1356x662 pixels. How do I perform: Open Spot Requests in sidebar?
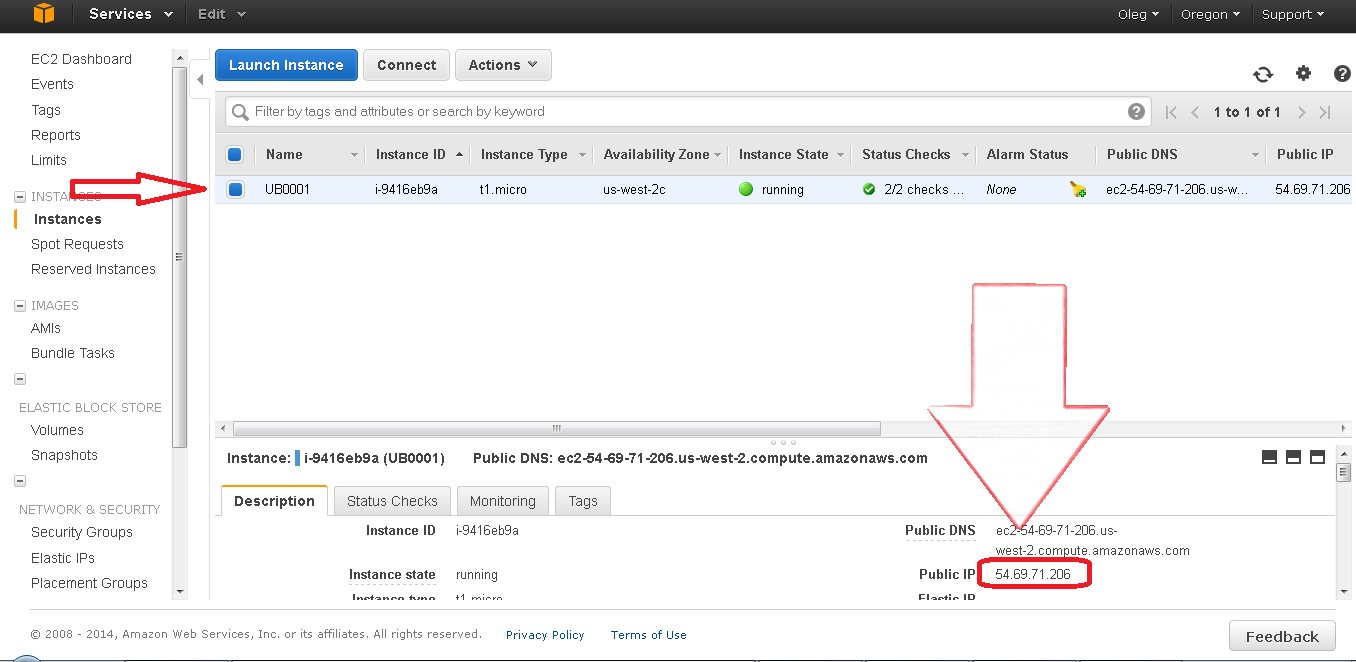point(77,244)
